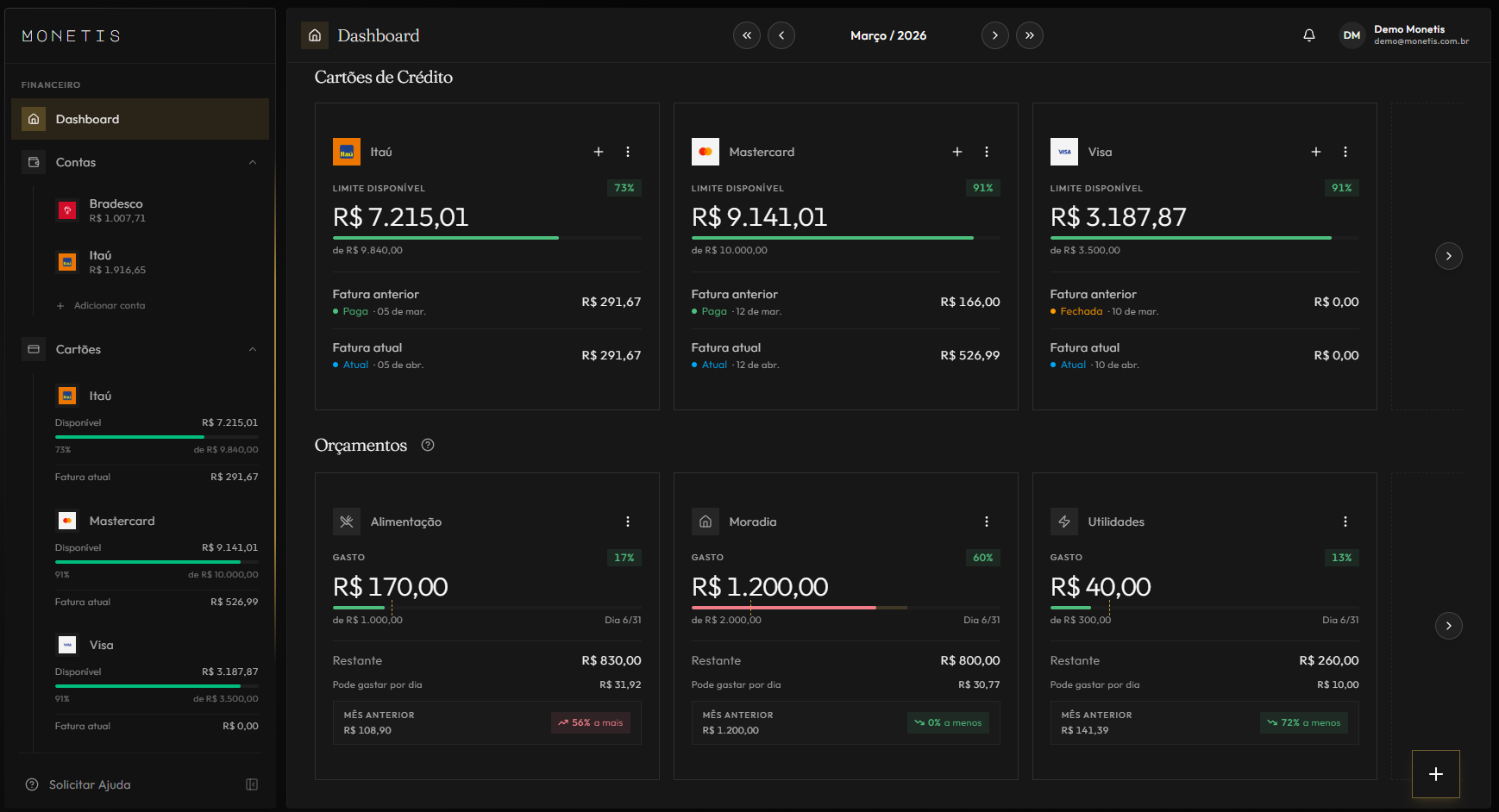The image size is (1499, 812).
Task: Collapse the Cartões sidebar section
Action: 252,349
